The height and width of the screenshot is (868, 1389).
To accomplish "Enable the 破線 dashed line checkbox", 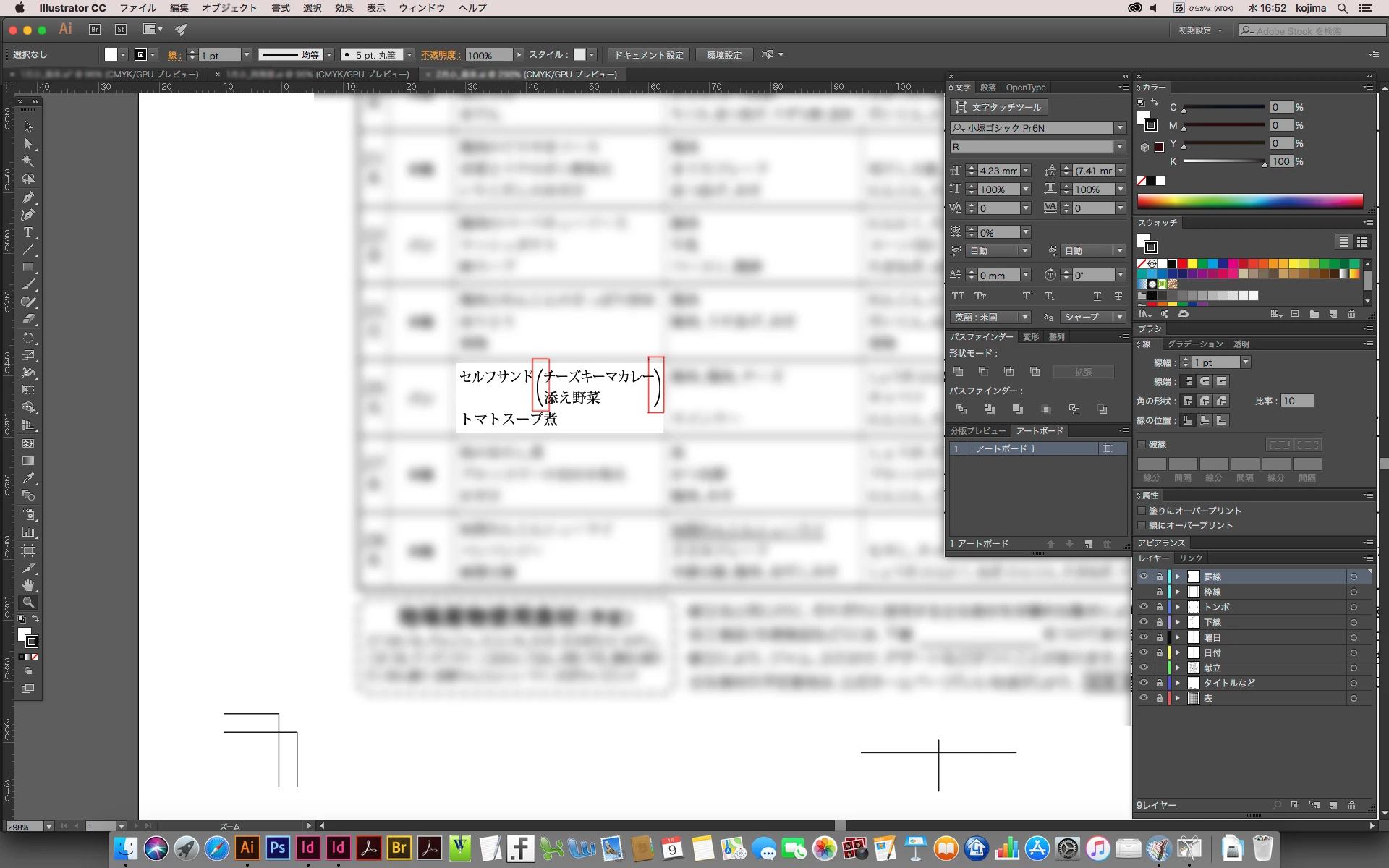I will [x=1142, y=444].
